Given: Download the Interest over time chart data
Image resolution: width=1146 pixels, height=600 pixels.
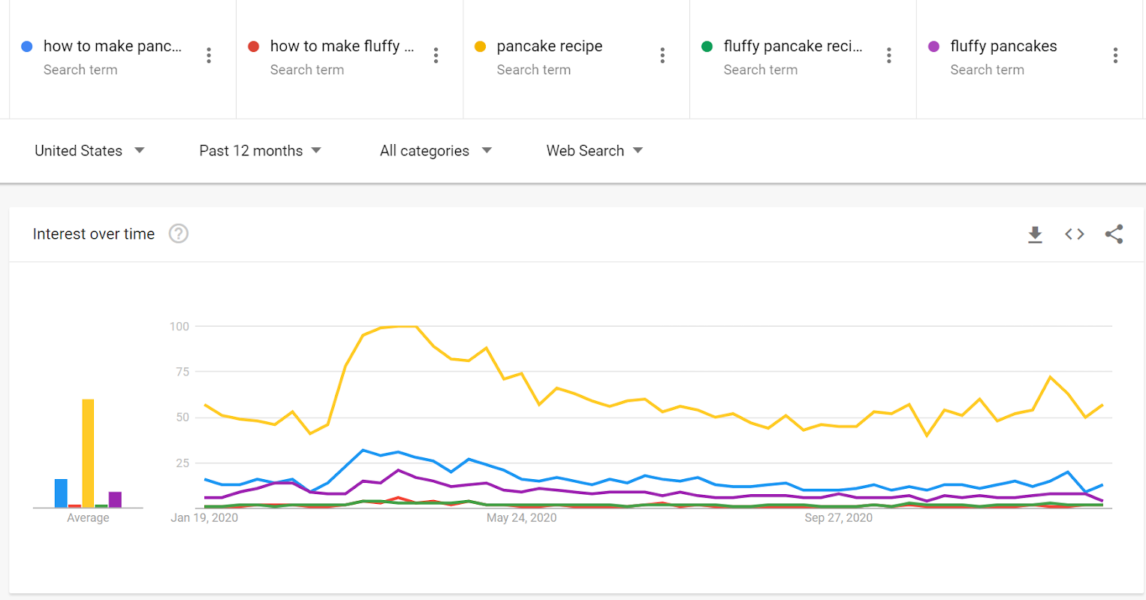Looking at the screenshot, I should [1035, 234].
